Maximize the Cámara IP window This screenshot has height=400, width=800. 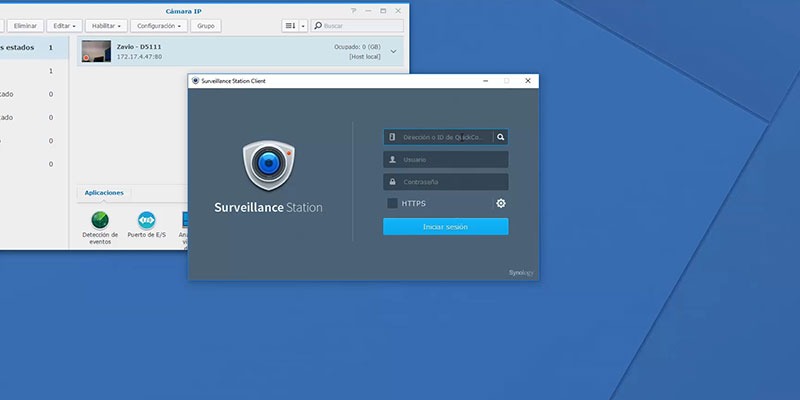click(x=383, y=11)
